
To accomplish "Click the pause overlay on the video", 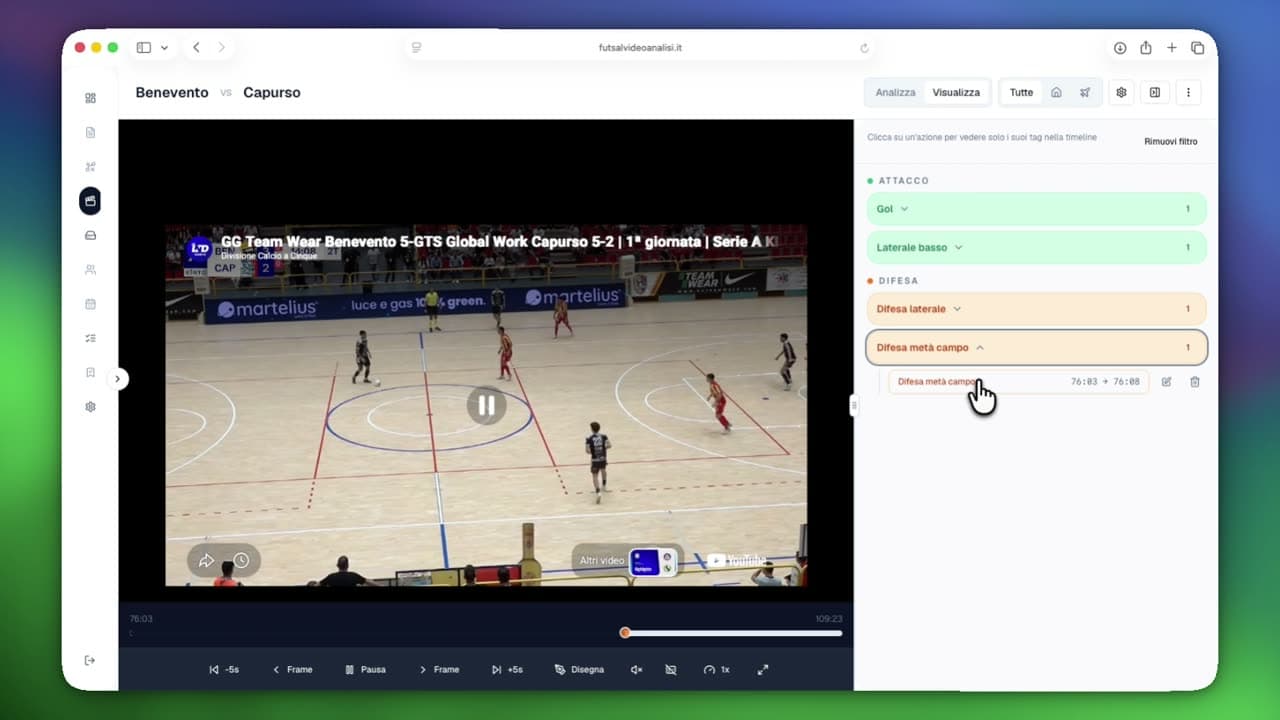I will (x=486, y=405).
